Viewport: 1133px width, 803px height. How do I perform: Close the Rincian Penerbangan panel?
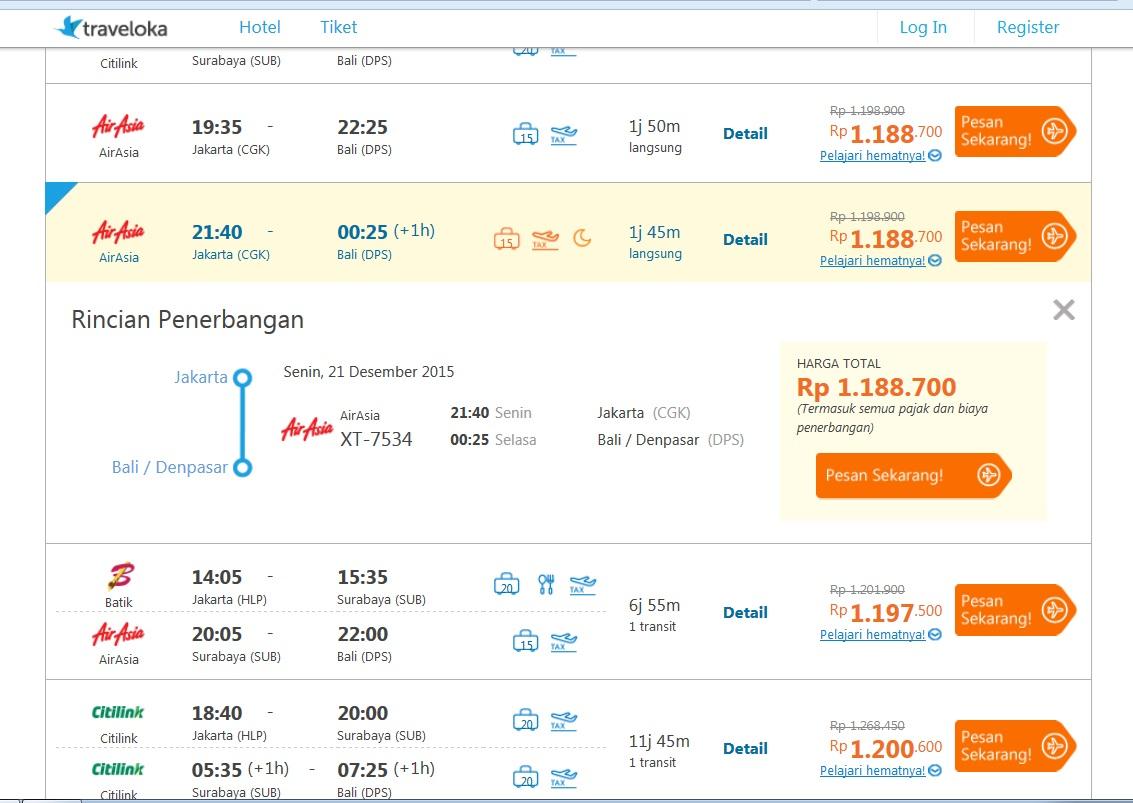pos(1063,310)
